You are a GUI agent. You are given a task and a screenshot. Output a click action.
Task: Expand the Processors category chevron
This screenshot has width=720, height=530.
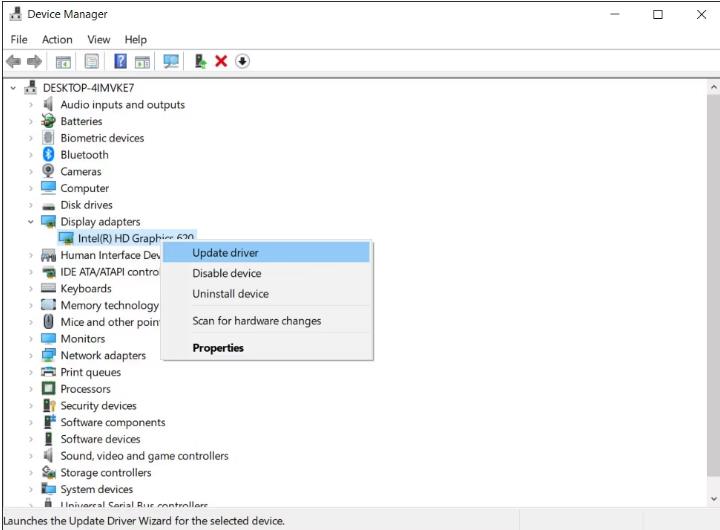(x=31, y=389)
